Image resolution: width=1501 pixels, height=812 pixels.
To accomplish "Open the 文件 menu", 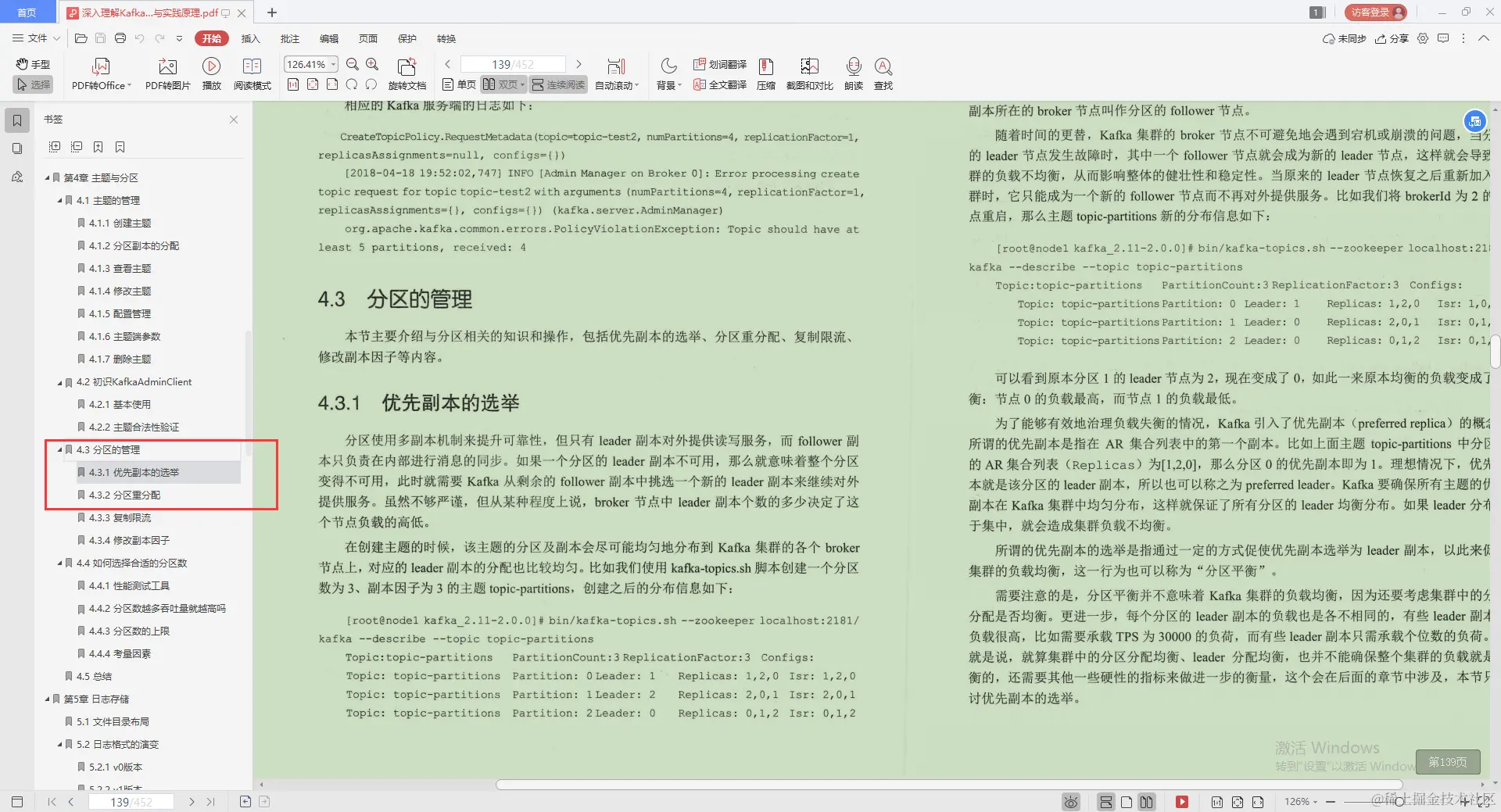I will coord(34,38).
